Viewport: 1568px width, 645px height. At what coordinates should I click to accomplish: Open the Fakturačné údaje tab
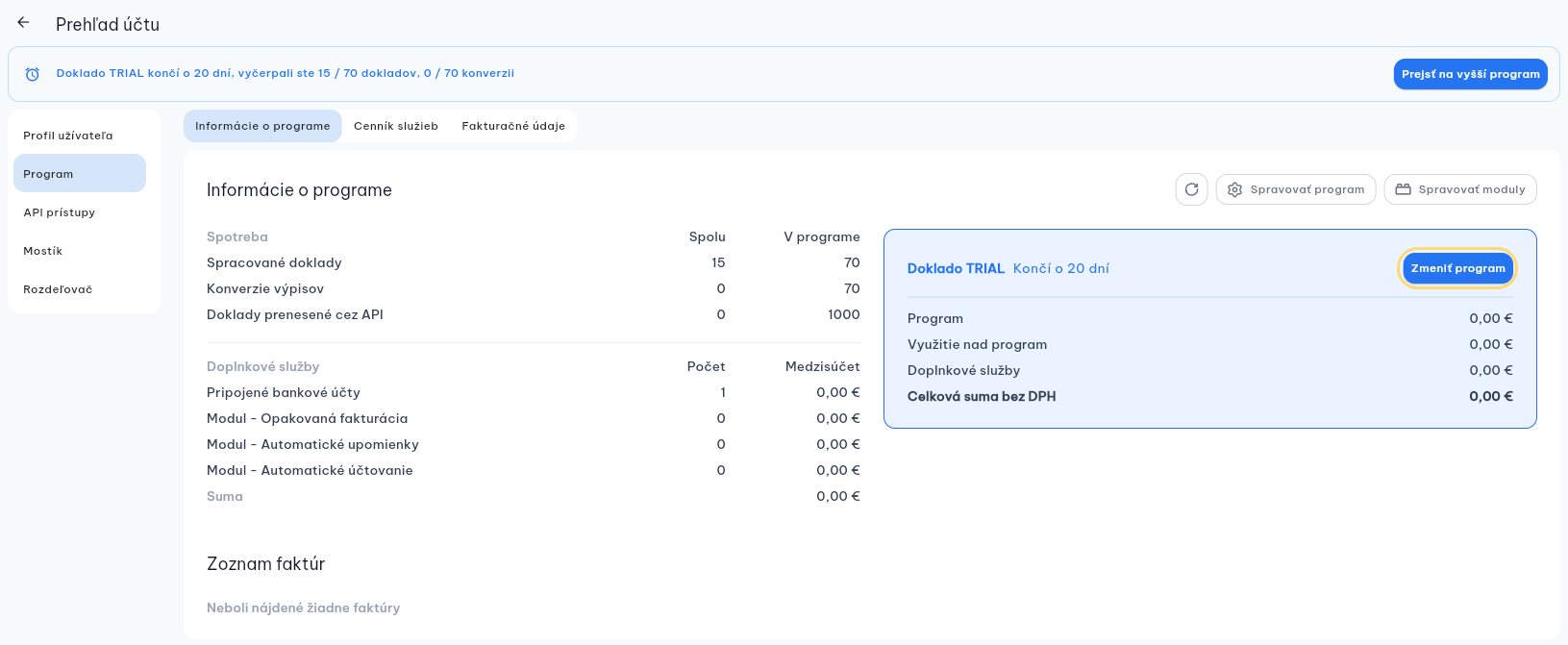point(513,126)
